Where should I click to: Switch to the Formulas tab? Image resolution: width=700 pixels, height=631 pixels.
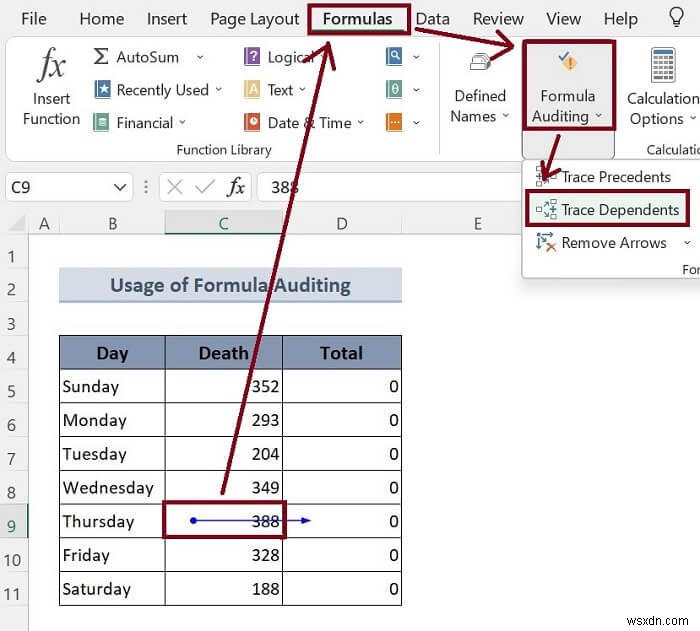[358, 19]
